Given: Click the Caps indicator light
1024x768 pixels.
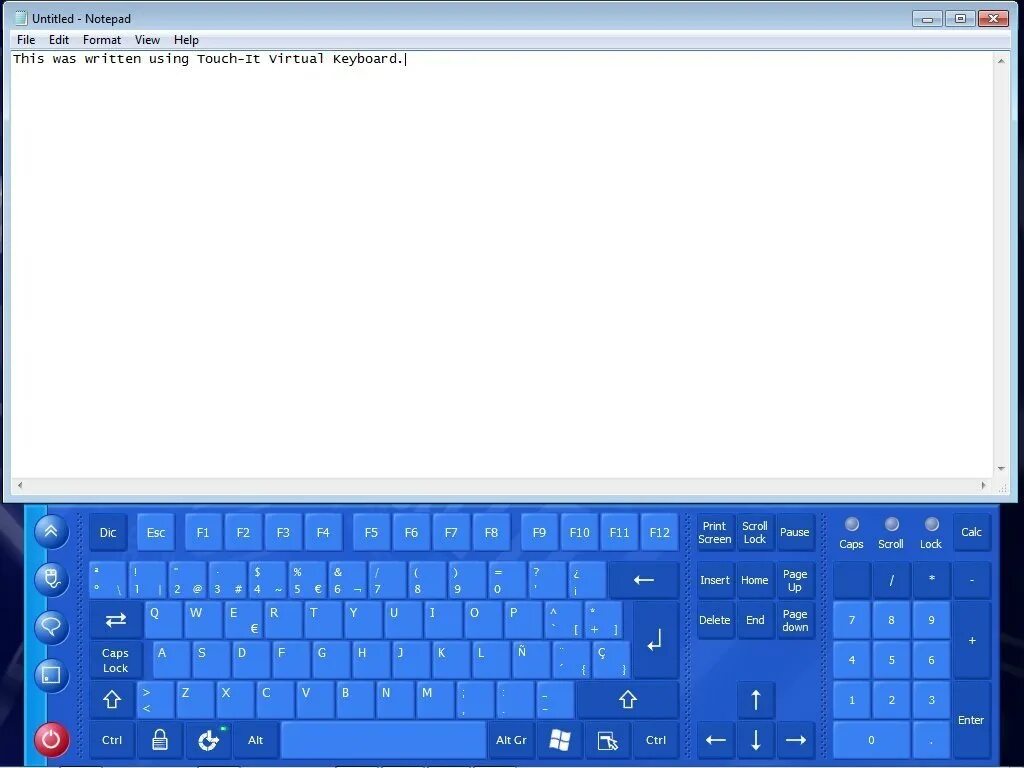Looking at the screenshot, I should (851, 524).
